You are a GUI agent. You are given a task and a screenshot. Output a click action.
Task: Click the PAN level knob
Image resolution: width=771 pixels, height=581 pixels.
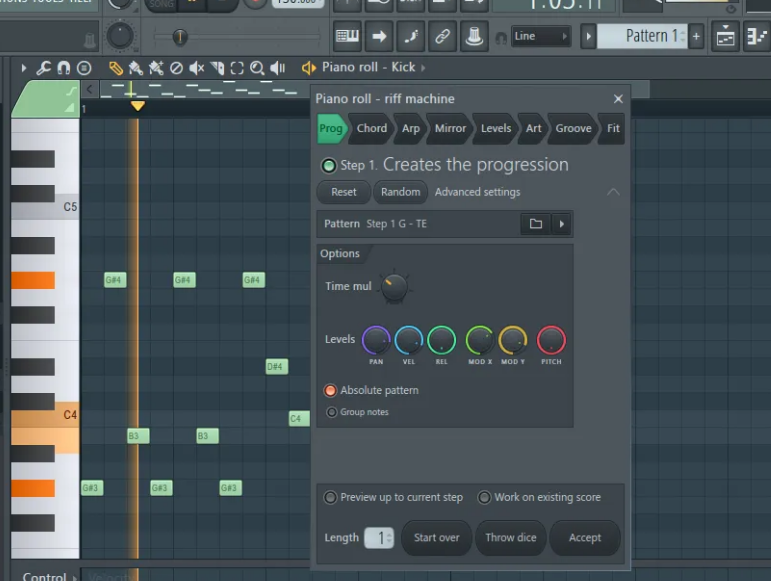point(376,340)
